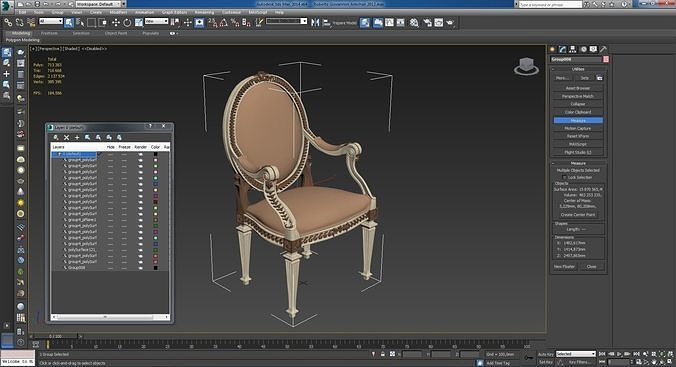Click the Layer dialog horizontal scrollbar
Image resolution: width=676 pixels, height=367 pixels.
point(110,317)
